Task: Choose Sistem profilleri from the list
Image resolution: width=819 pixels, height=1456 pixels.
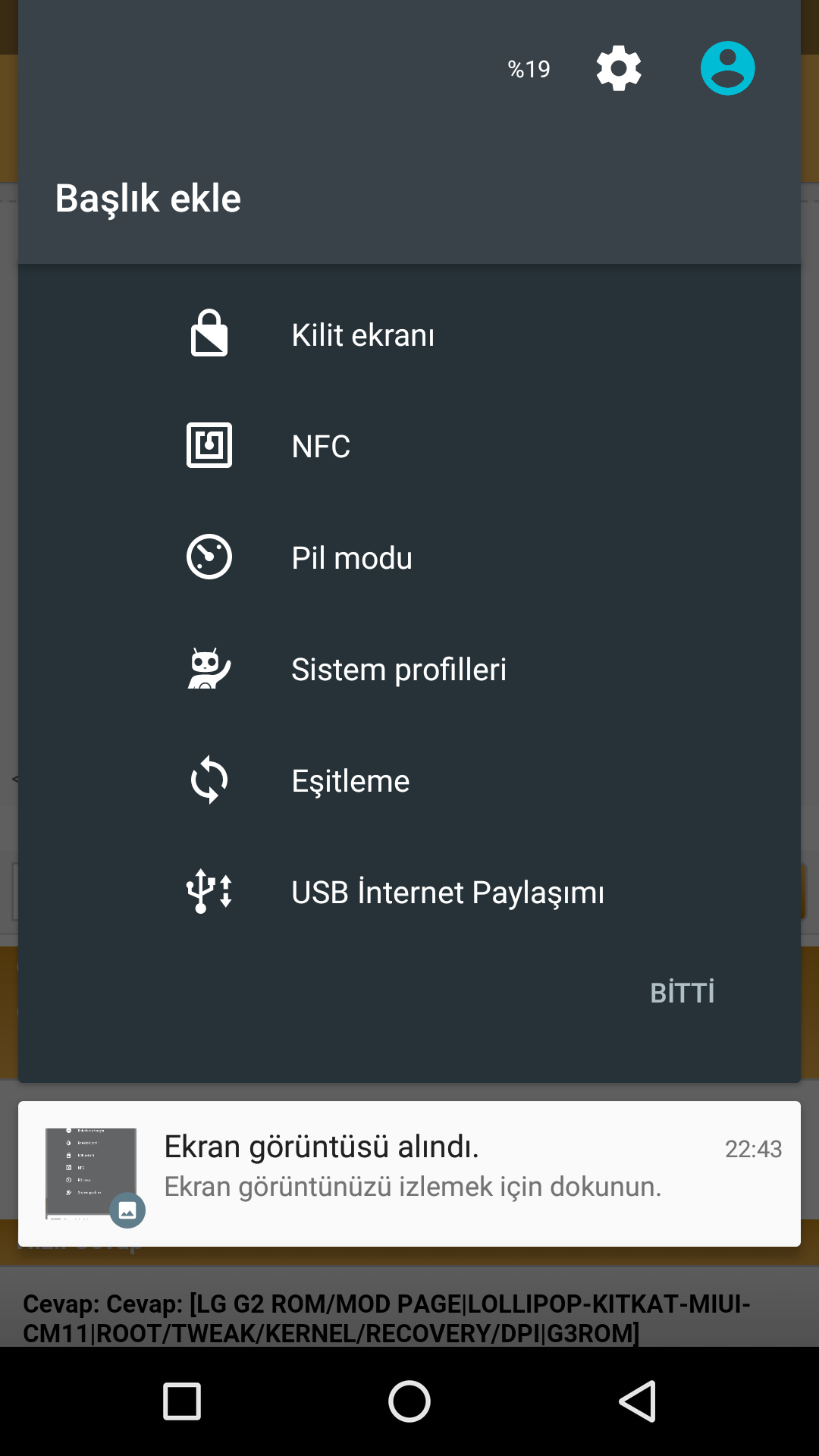Action: point(409,669)
